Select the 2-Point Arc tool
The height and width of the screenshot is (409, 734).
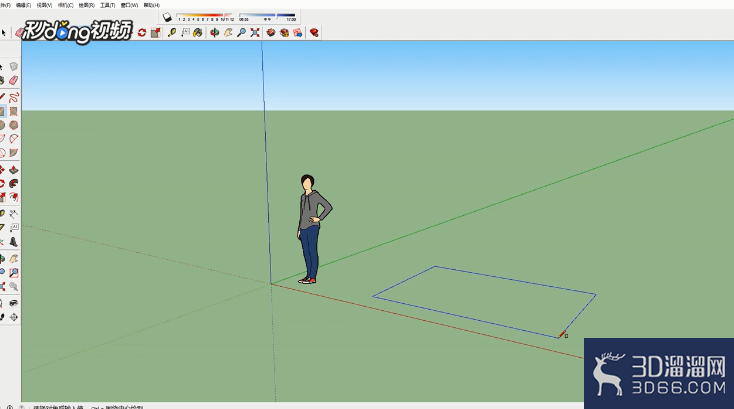point(14,139)
